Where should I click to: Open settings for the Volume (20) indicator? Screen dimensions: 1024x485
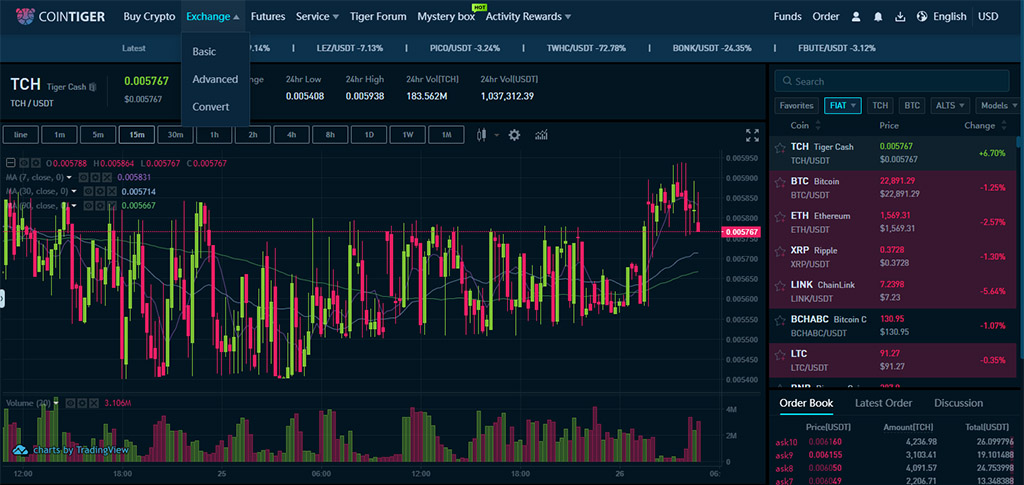pos(82,403)
